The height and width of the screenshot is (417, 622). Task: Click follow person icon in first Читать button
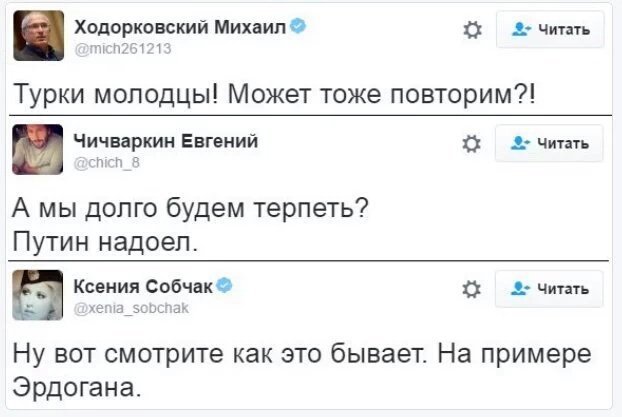point(521,29)
